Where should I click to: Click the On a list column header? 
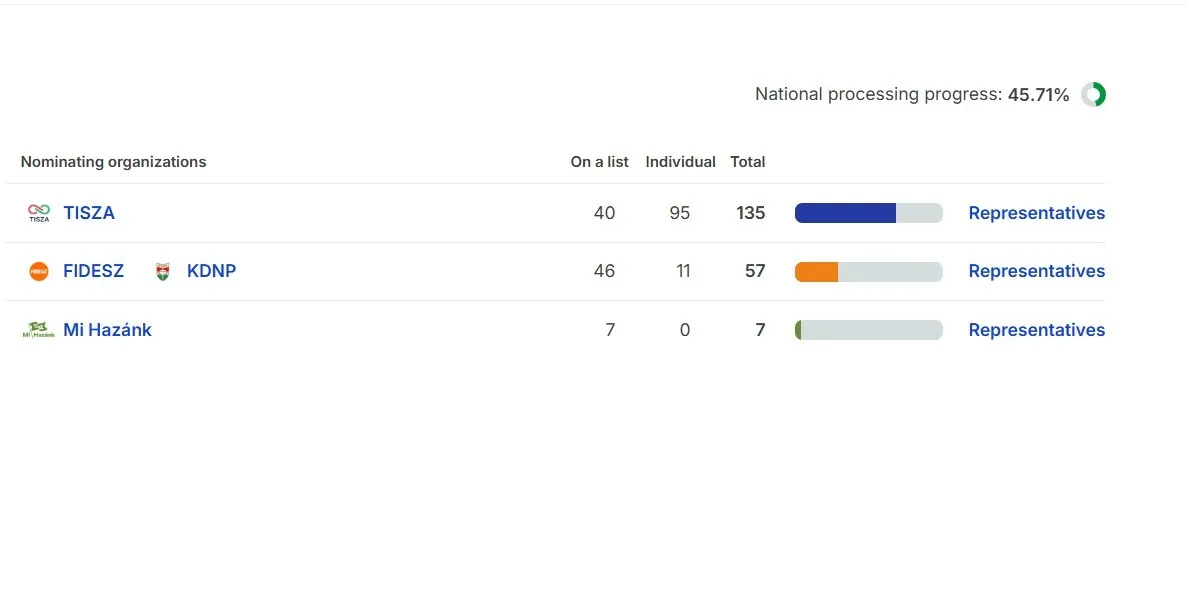click(x=599, y=162)
